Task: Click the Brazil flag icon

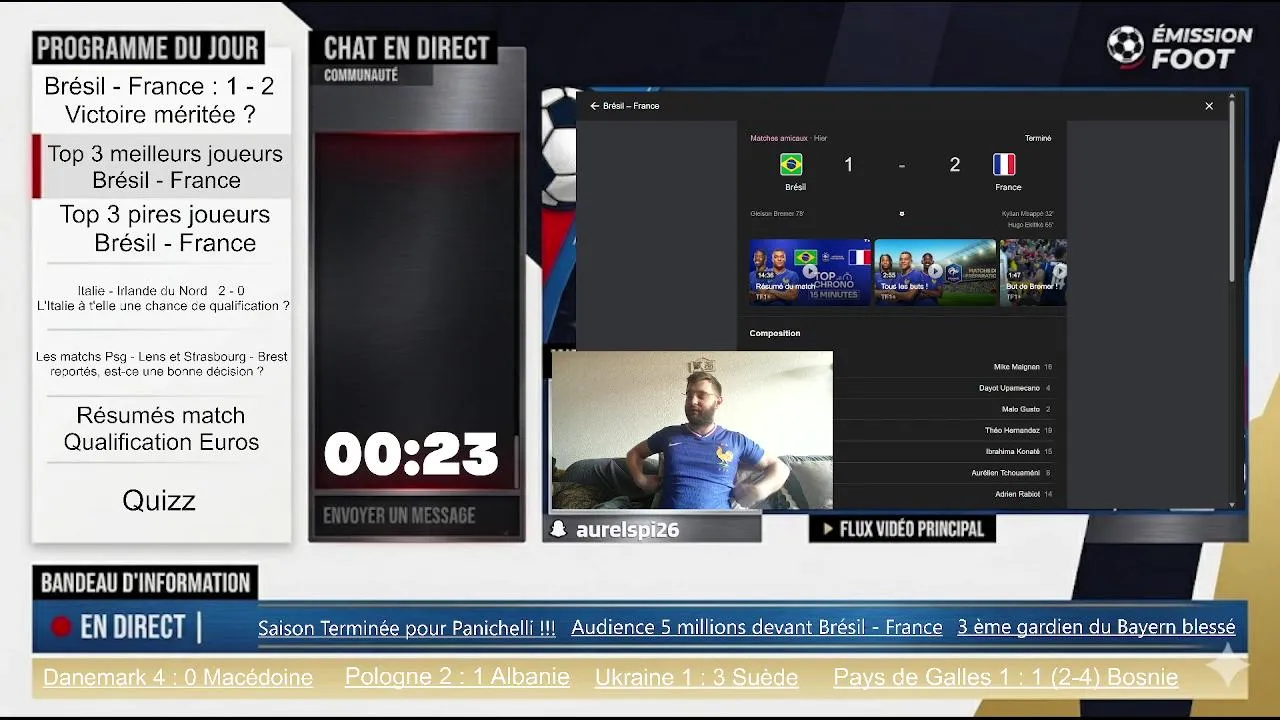Action: [x=791, y=164]
